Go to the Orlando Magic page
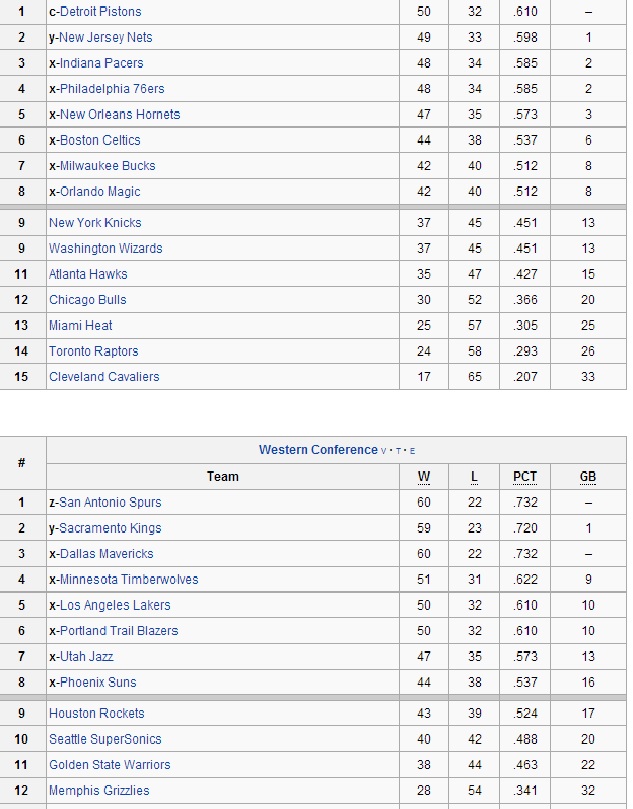This screenshot has width=633, height=809. pos(100,192)
